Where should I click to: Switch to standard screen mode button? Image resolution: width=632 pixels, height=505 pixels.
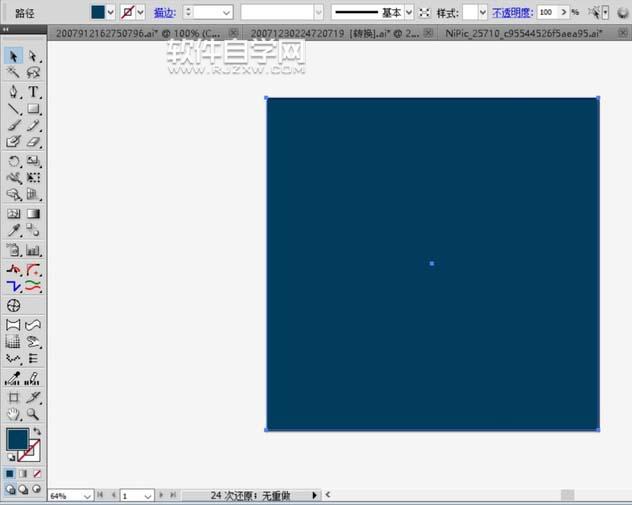(x=10, y=489)
